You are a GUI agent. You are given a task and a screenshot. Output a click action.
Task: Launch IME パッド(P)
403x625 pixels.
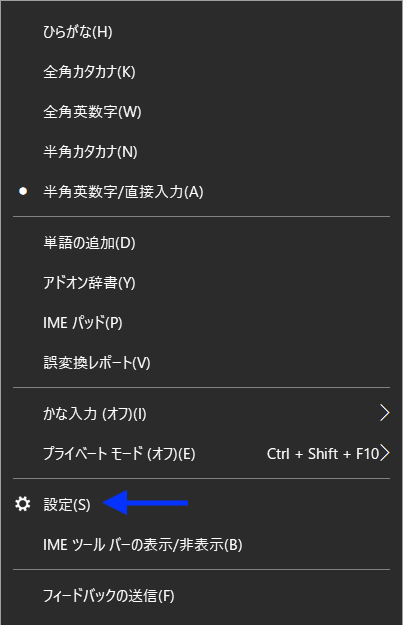point(201,322)
